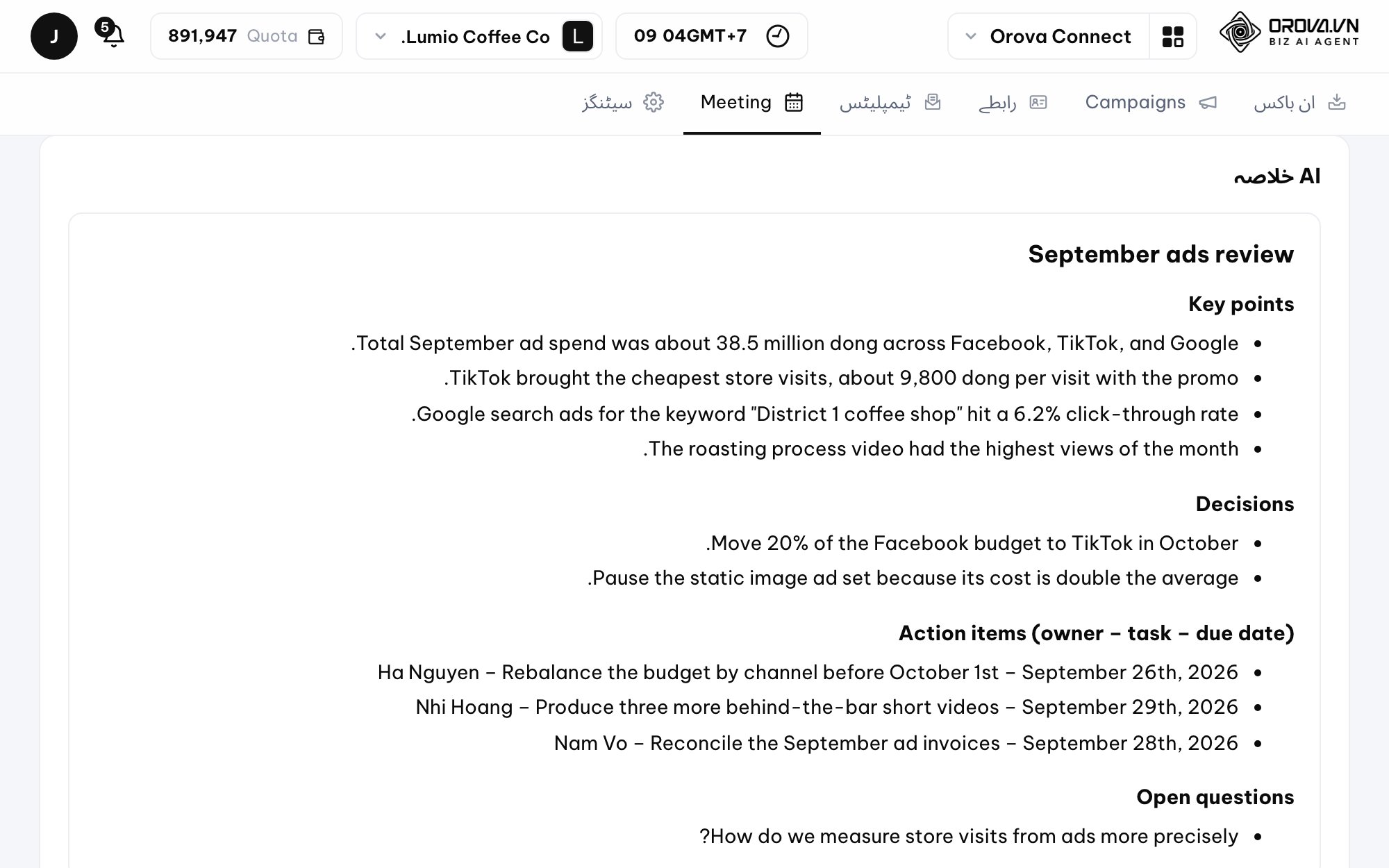The image size is (1389, 868).
Task: Click the roasting process video line
Action: coord(940,449)
